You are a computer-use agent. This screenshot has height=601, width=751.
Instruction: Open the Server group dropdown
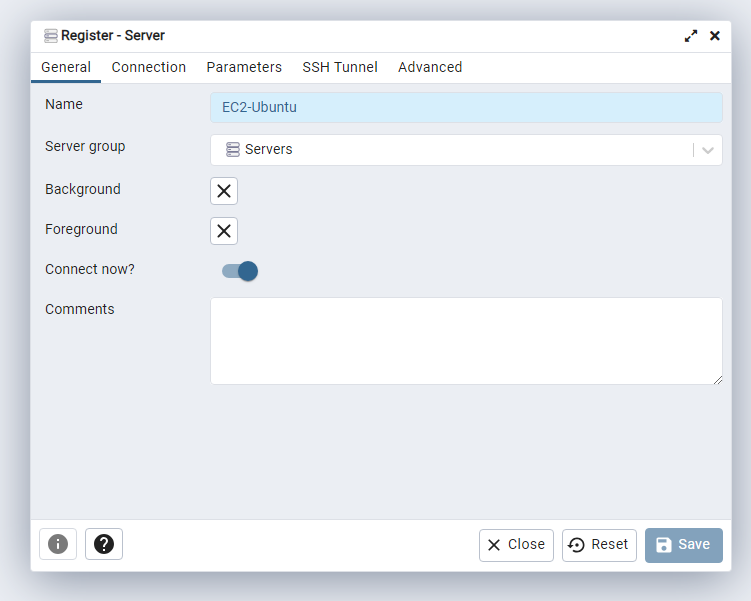click(x=466, y=150)
